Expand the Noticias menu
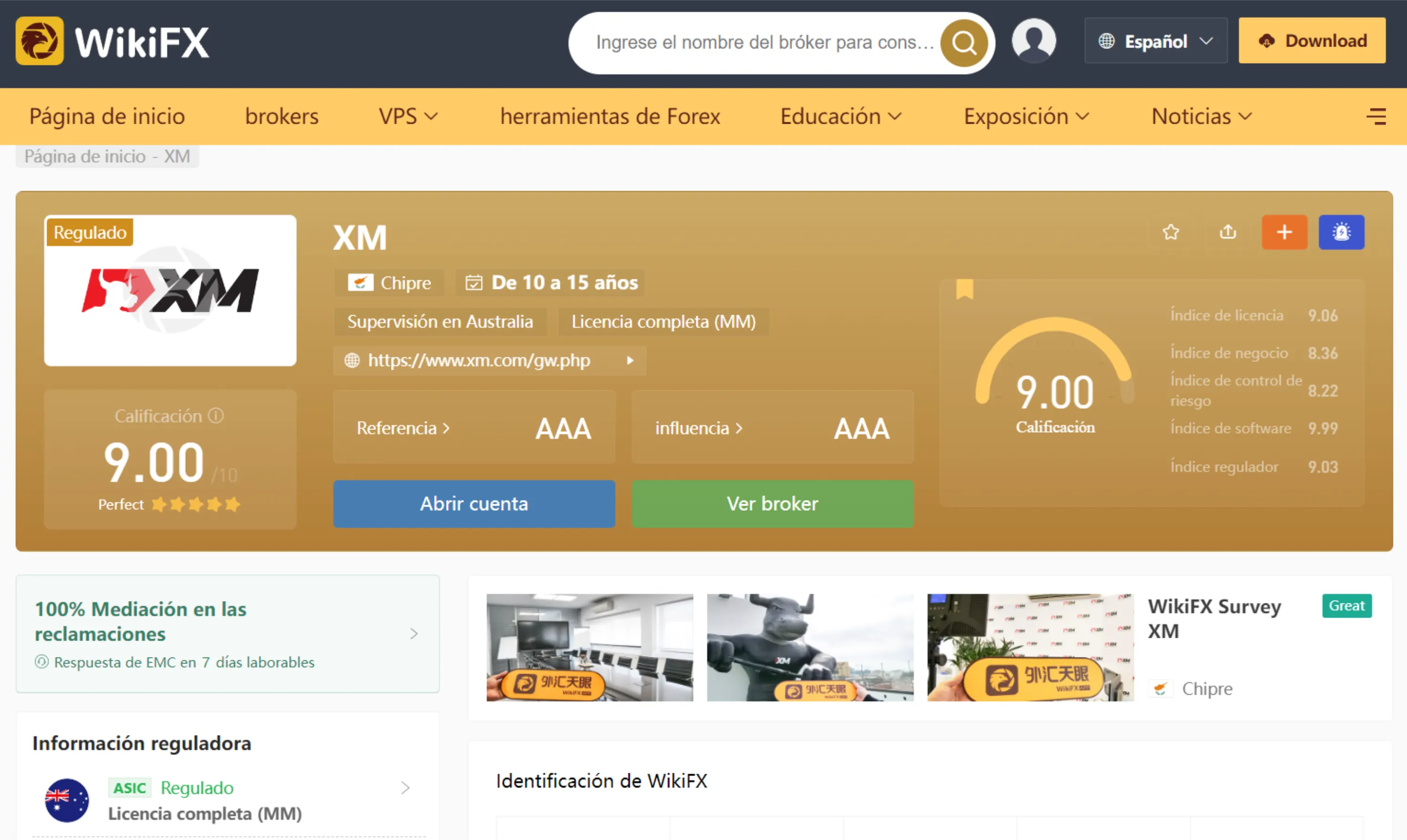 pyautogui.click(x=1201, y=117)
